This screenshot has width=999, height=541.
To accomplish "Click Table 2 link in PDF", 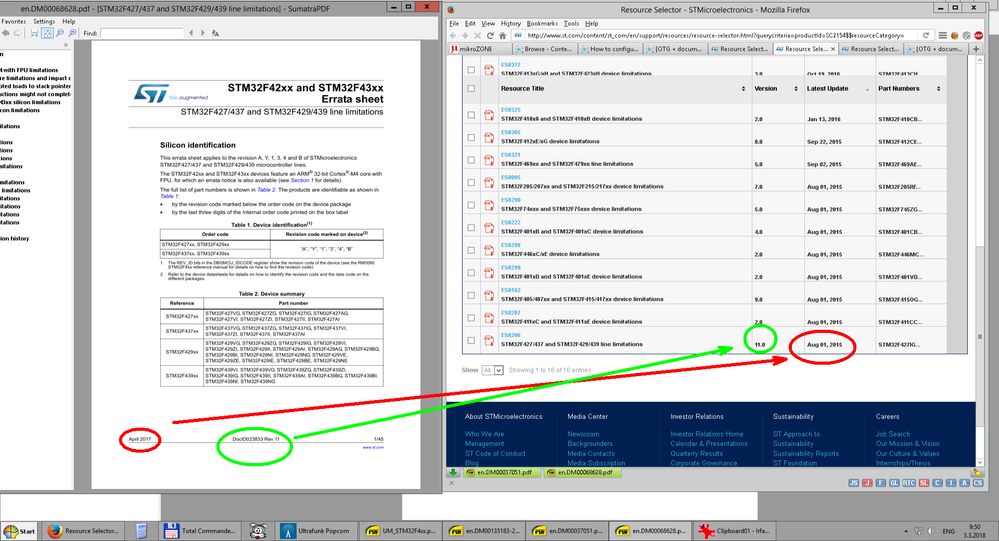I will tap(266, 190).
